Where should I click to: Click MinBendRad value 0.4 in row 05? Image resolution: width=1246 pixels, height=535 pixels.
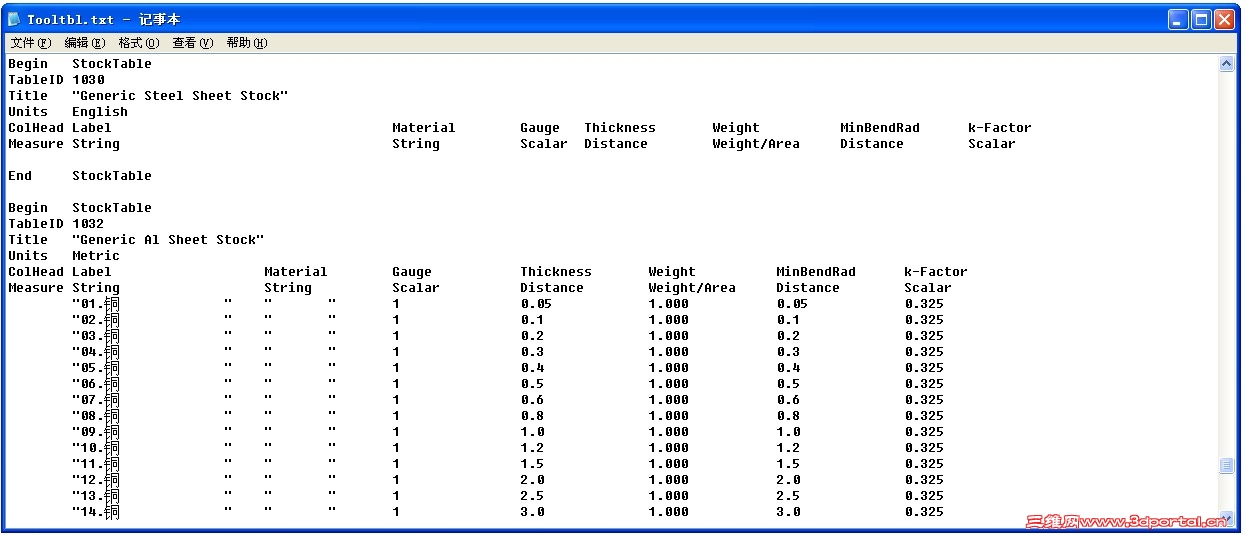(788, 368)
